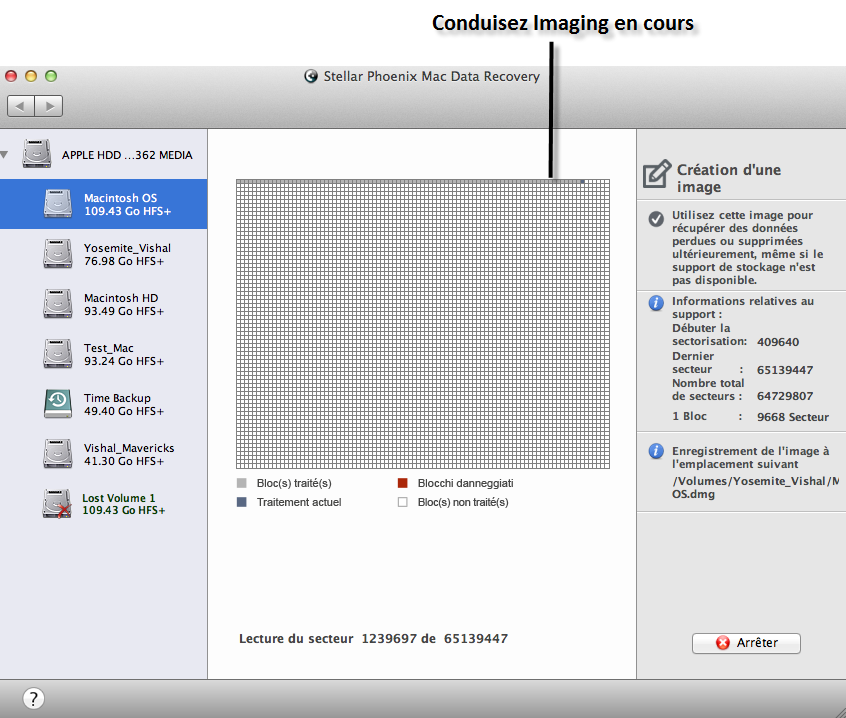Click the red close window button
The height and width of the screenshot is (718, 846).
(x=11, y=76)
